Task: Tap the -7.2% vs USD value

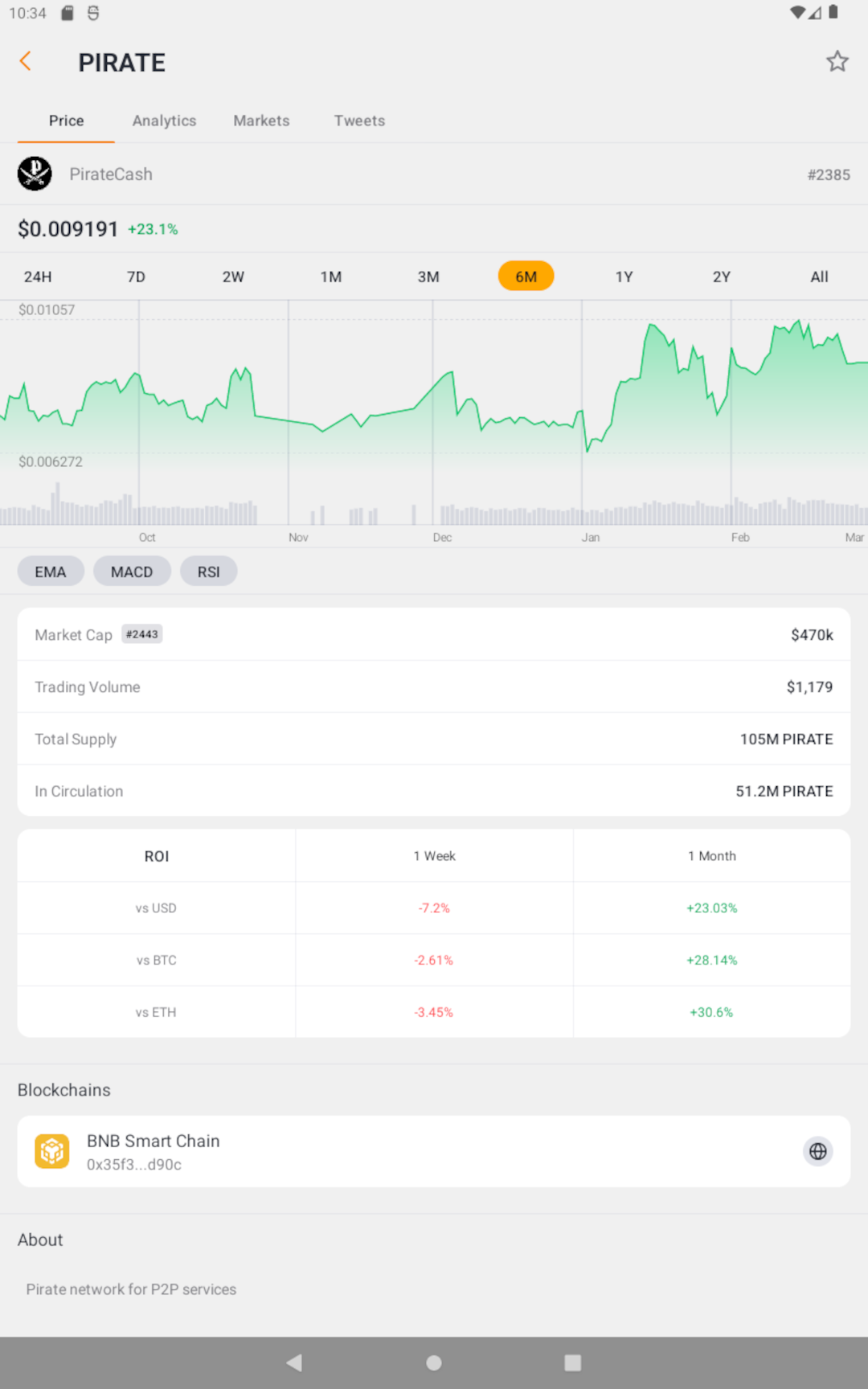Action: [434, 908]
